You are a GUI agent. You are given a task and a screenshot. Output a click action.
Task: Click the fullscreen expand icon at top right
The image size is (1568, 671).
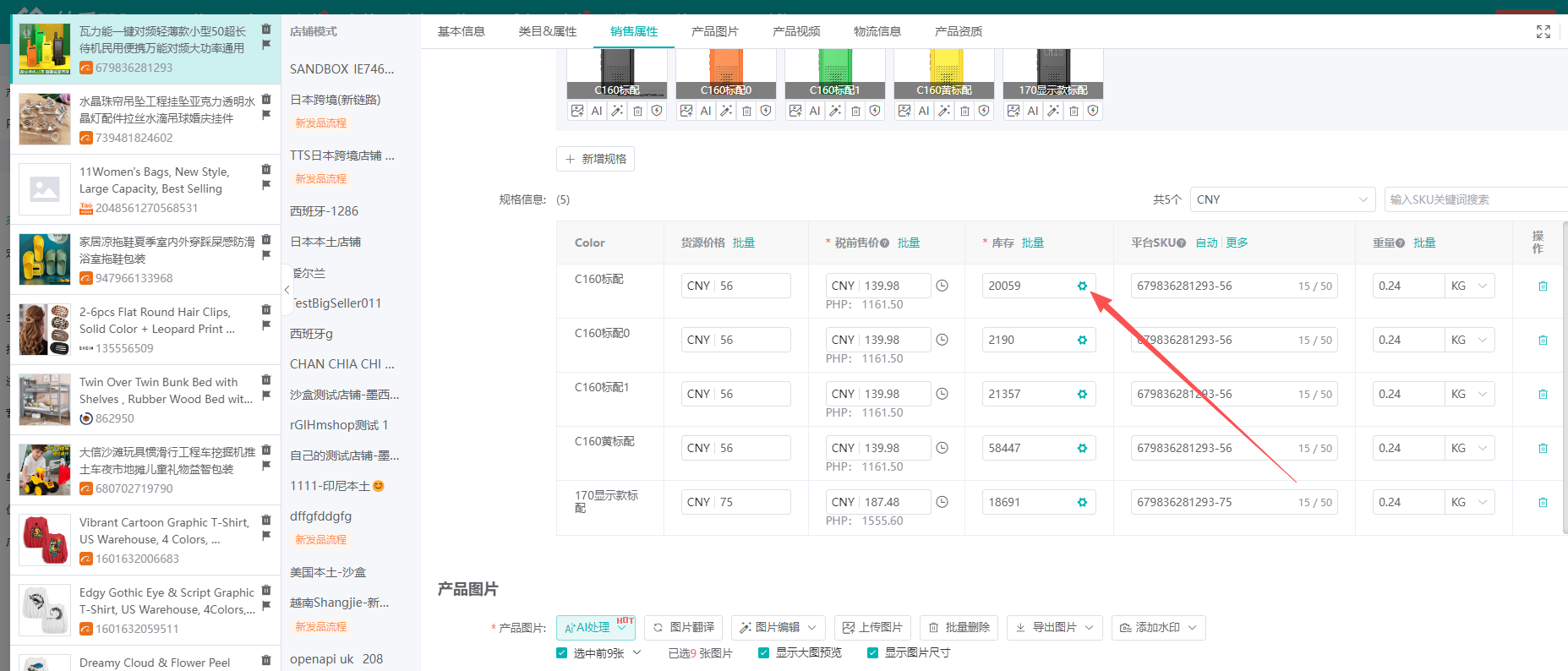point(1543,31)
